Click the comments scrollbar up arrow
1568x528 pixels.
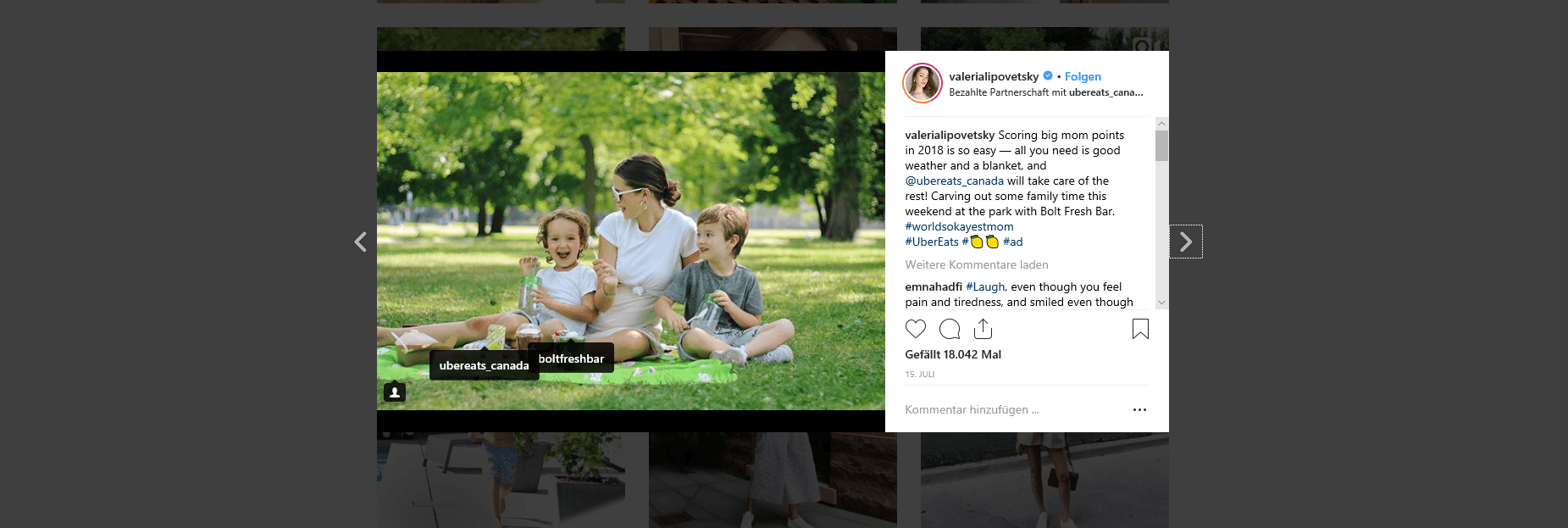(1161, 124)
